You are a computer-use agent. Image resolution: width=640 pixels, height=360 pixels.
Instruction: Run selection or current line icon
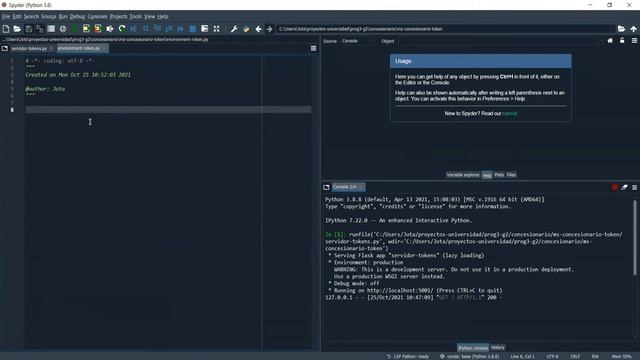[x=110, y=29]
